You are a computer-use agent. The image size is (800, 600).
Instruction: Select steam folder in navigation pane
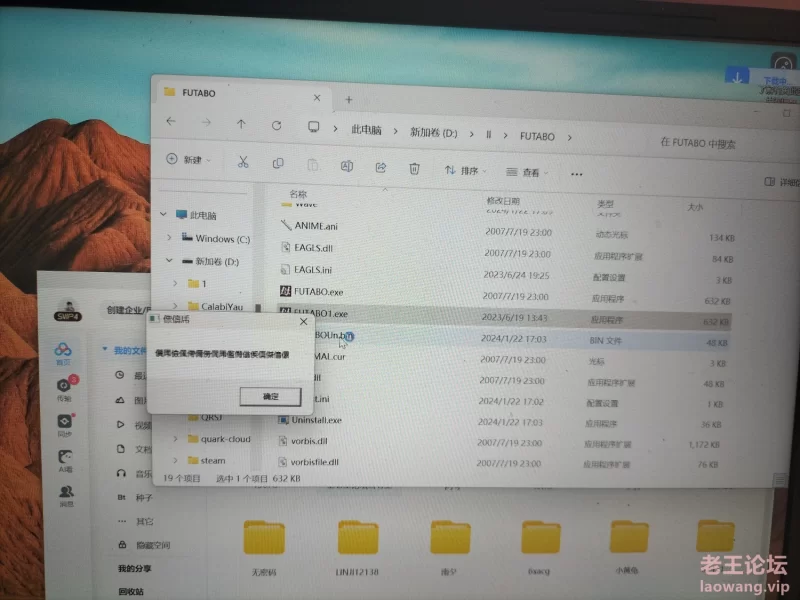(207, 460)
